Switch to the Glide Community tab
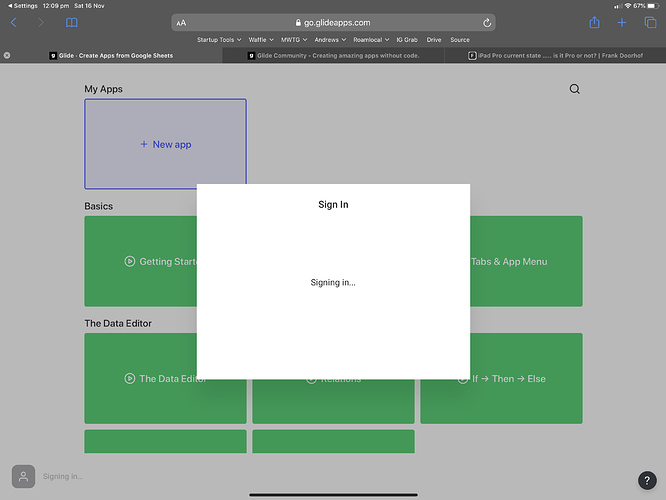 click(x=333, y=55)
